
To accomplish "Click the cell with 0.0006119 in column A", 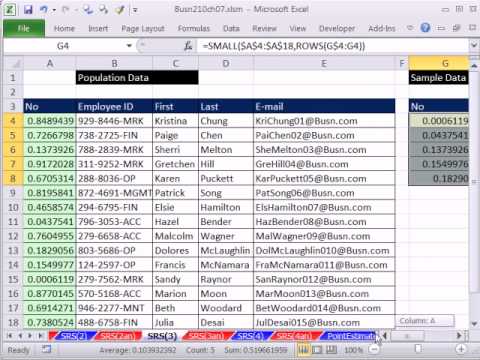I will tap(50, 279).
